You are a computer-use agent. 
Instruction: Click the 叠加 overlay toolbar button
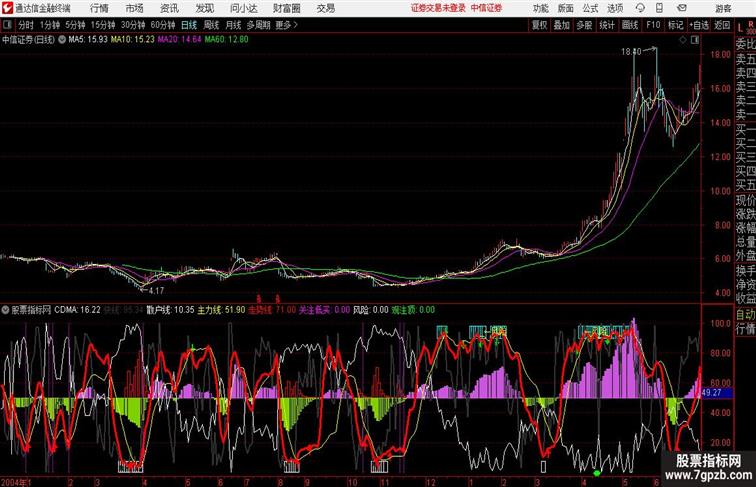[562, 25]
